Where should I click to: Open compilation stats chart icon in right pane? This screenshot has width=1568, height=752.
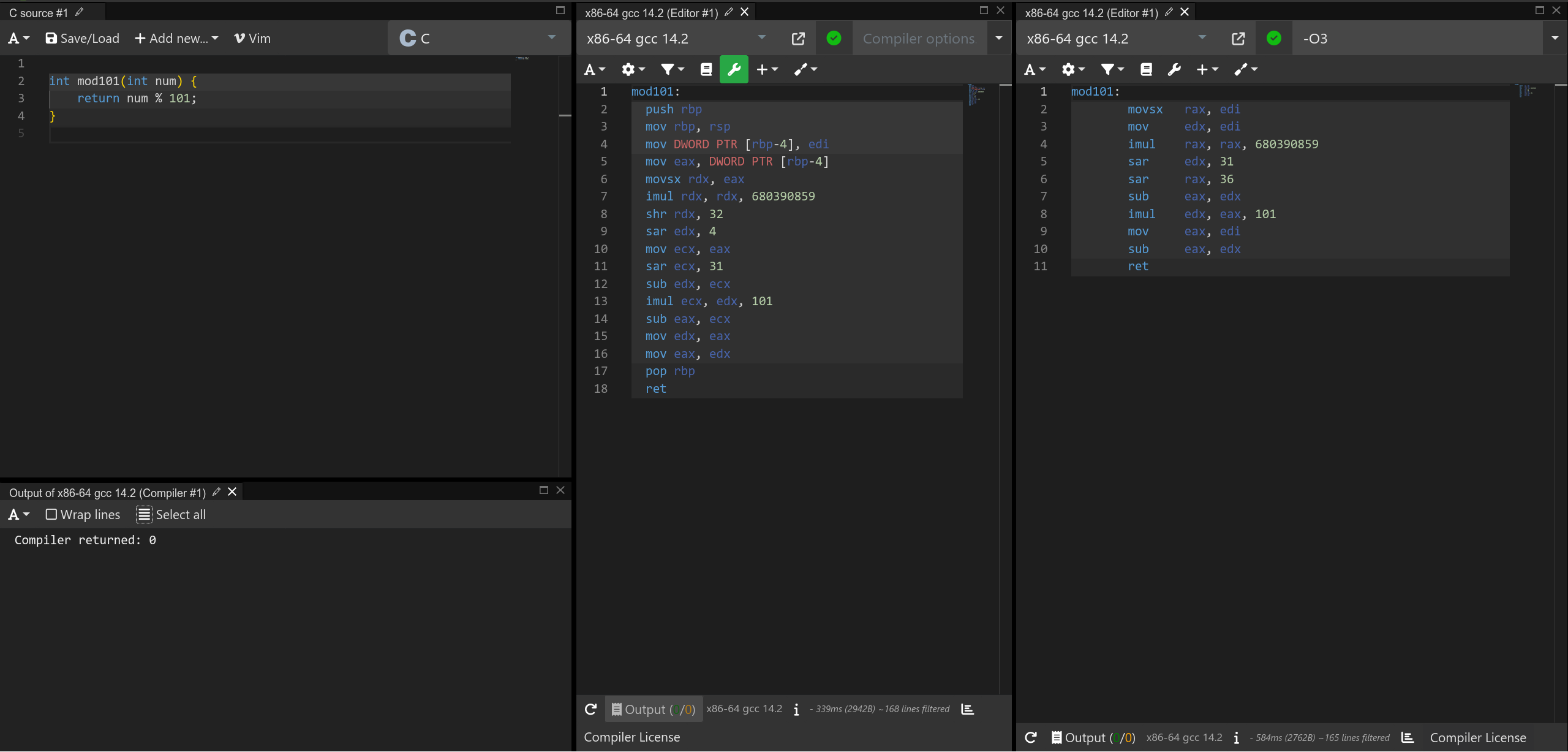pos(1408,737)
